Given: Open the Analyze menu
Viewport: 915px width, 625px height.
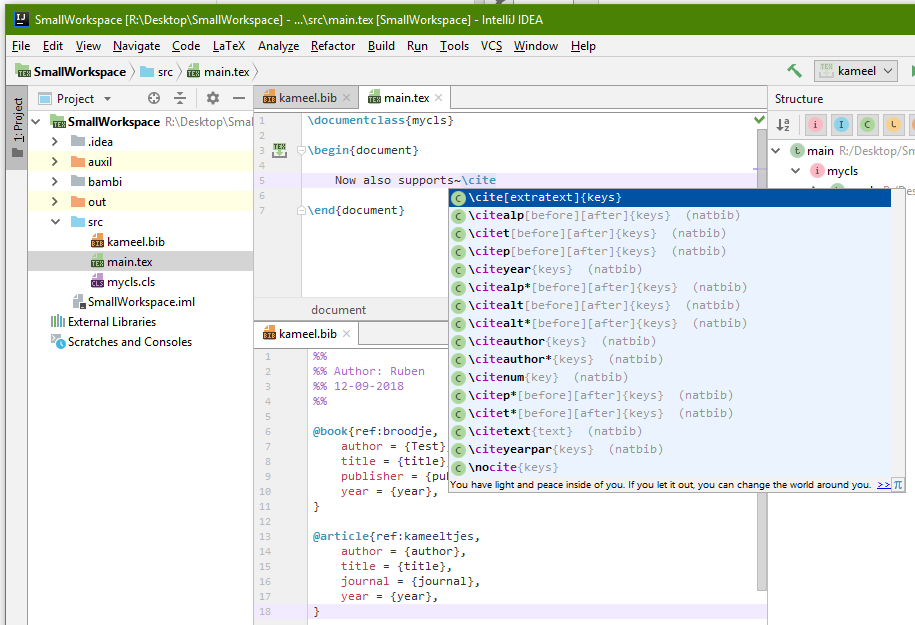Looking at the screenshot, I should tap(278, 46).
